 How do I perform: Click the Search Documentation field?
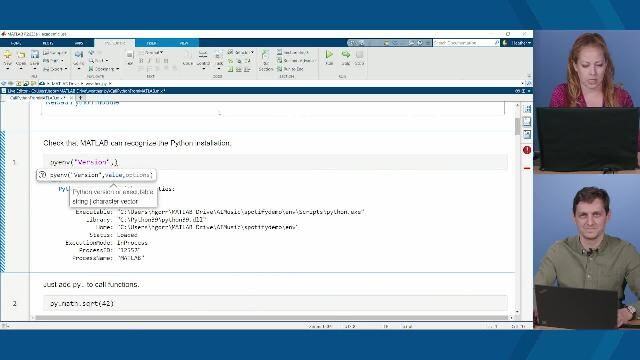pos(466,42)
